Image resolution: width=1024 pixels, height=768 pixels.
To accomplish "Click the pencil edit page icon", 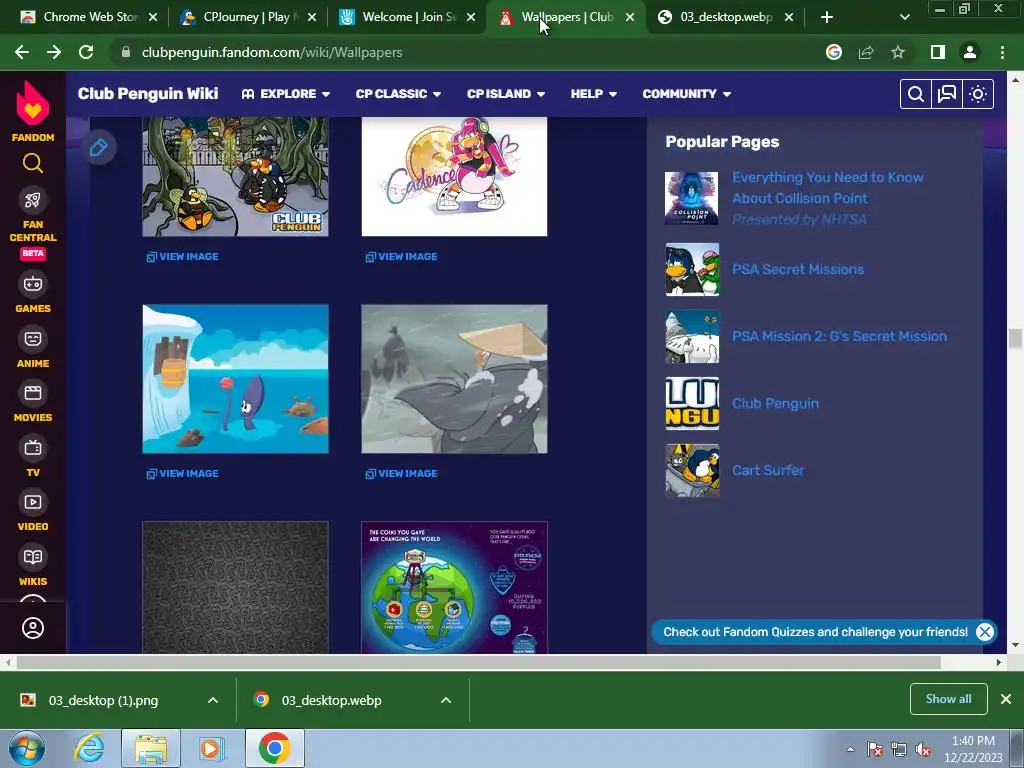I will coord(99,148).
